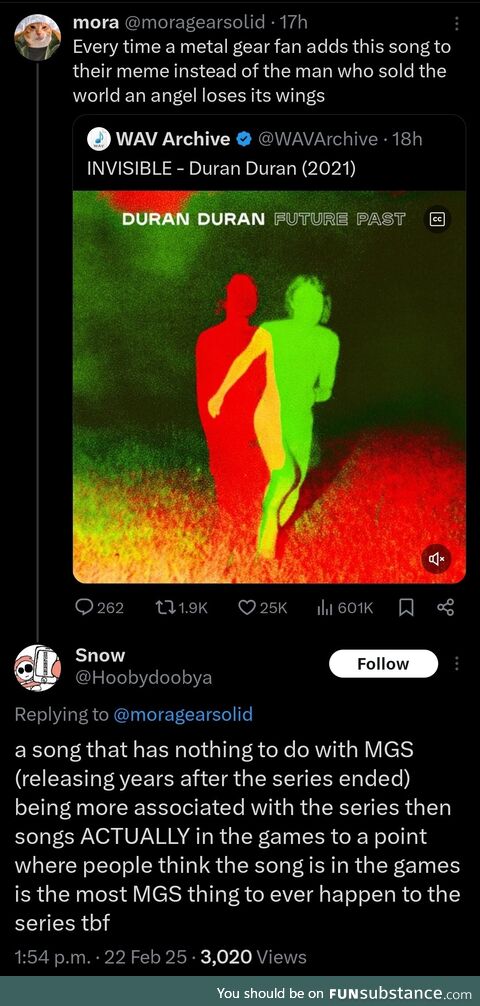The height and width of the screenshot is (1006, 480).
Task: Play the Duran Duran Future Past video
Action: [x=269, y=387]
